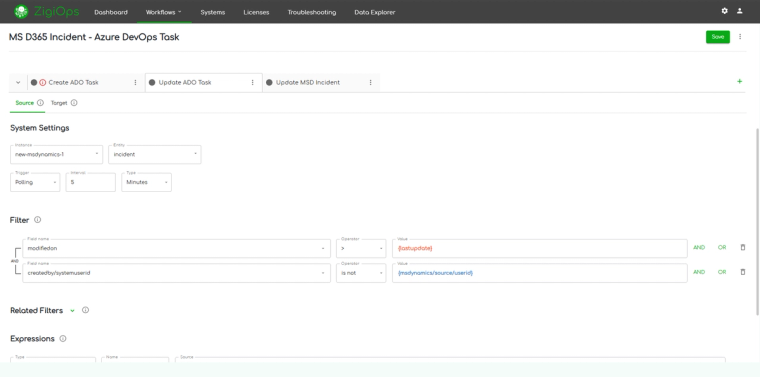Image resolution: width=760 pixels, height=377 pixels.
Task: Toggle the Update MSD Incident status dot
Action: [269, 82]
